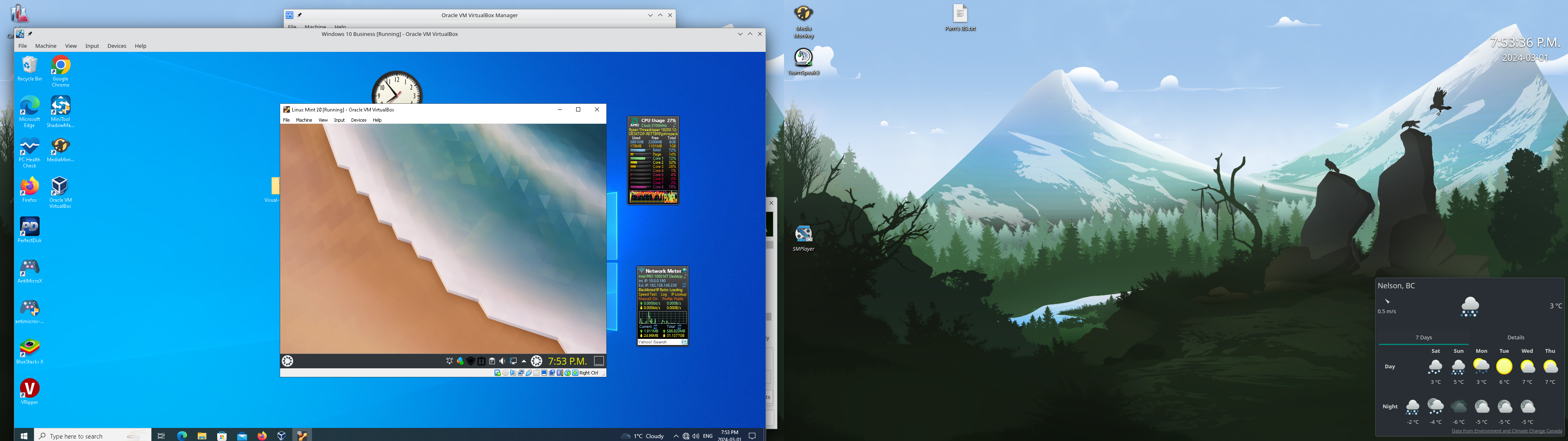
Task: Open Microsoft Store from the Windows 10 taskbar
Action: tap(222, 436)
